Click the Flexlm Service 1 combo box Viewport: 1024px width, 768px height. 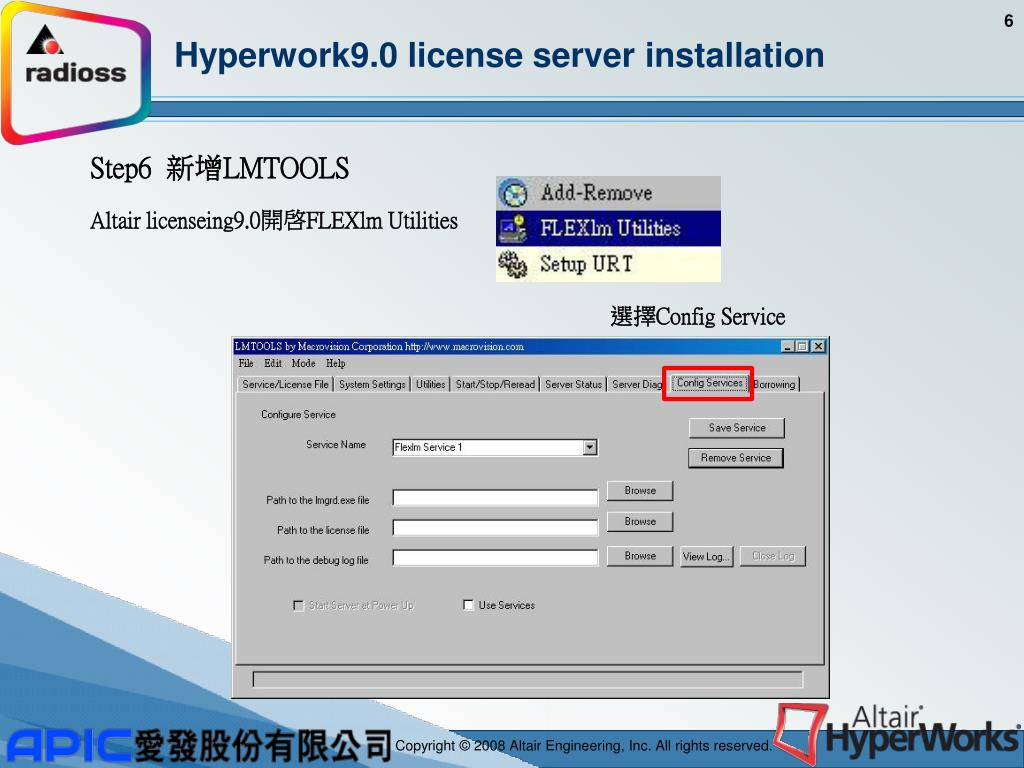[495, 447]
